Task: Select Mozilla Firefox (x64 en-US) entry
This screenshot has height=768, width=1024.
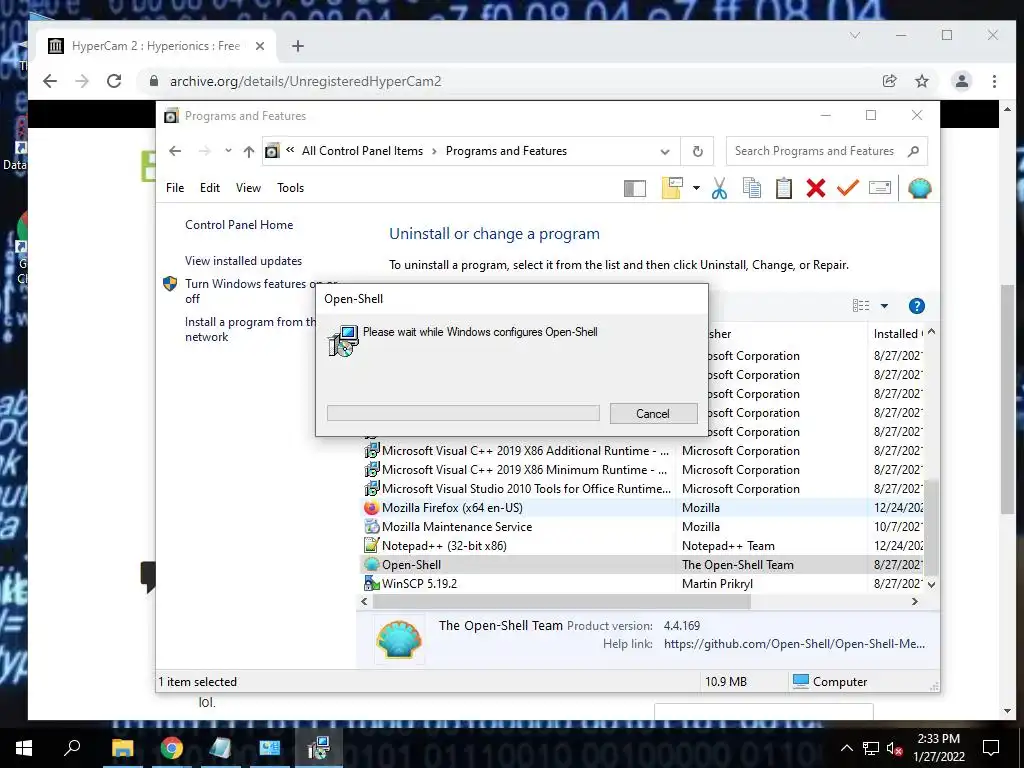Action: (x=643, y=507)
